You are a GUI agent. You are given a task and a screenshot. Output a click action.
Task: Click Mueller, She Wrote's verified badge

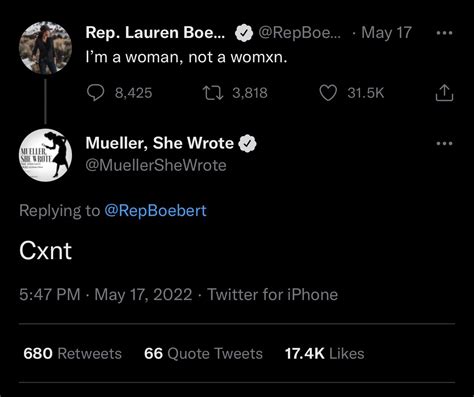[x=247, y=143]
